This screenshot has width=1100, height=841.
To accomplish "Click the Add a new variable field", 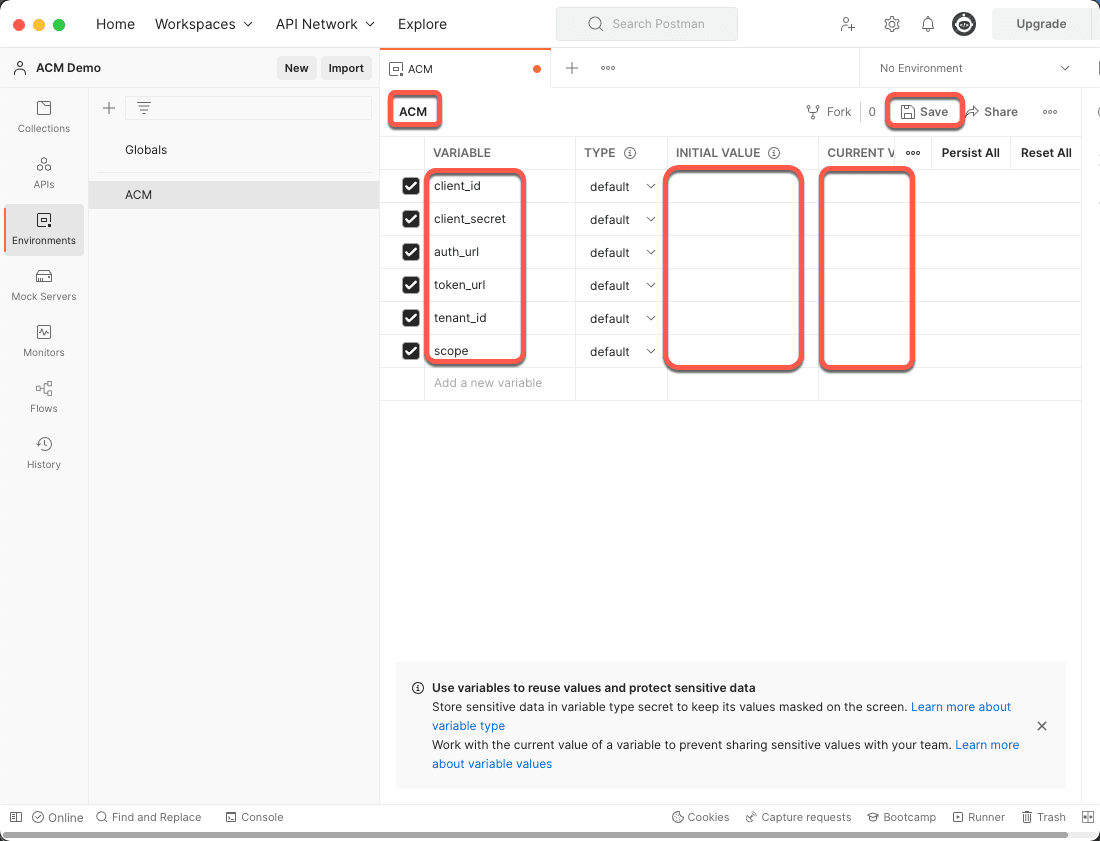I will (x=488, y=383).
